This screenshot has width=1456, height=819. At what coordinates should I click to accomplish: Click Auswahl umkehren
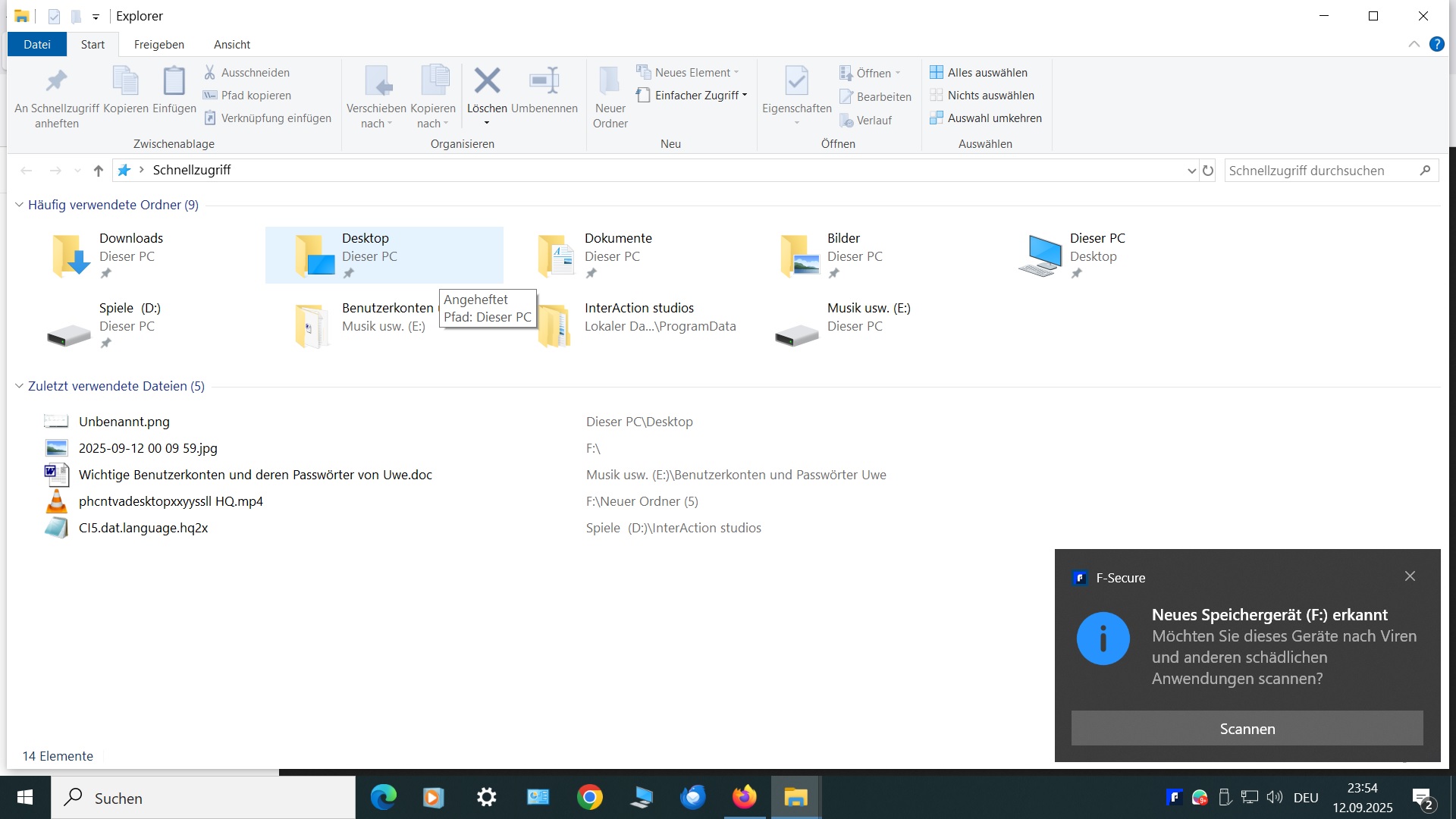pos(985,118)
